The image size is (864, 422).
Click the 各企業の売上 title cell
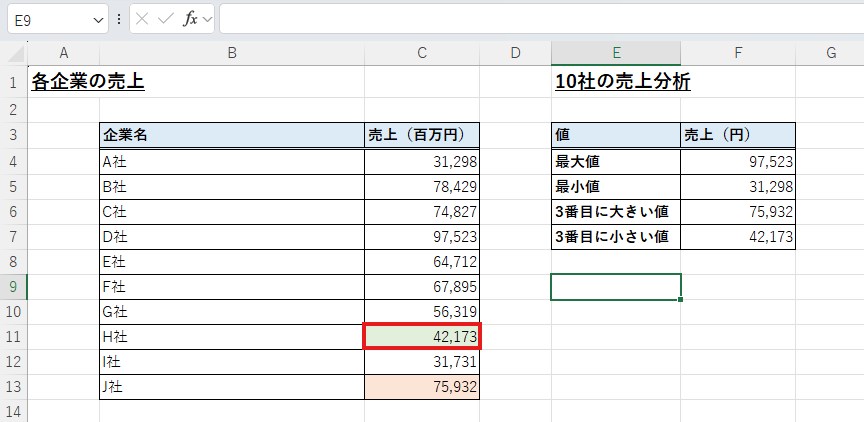tap(88, 82)
